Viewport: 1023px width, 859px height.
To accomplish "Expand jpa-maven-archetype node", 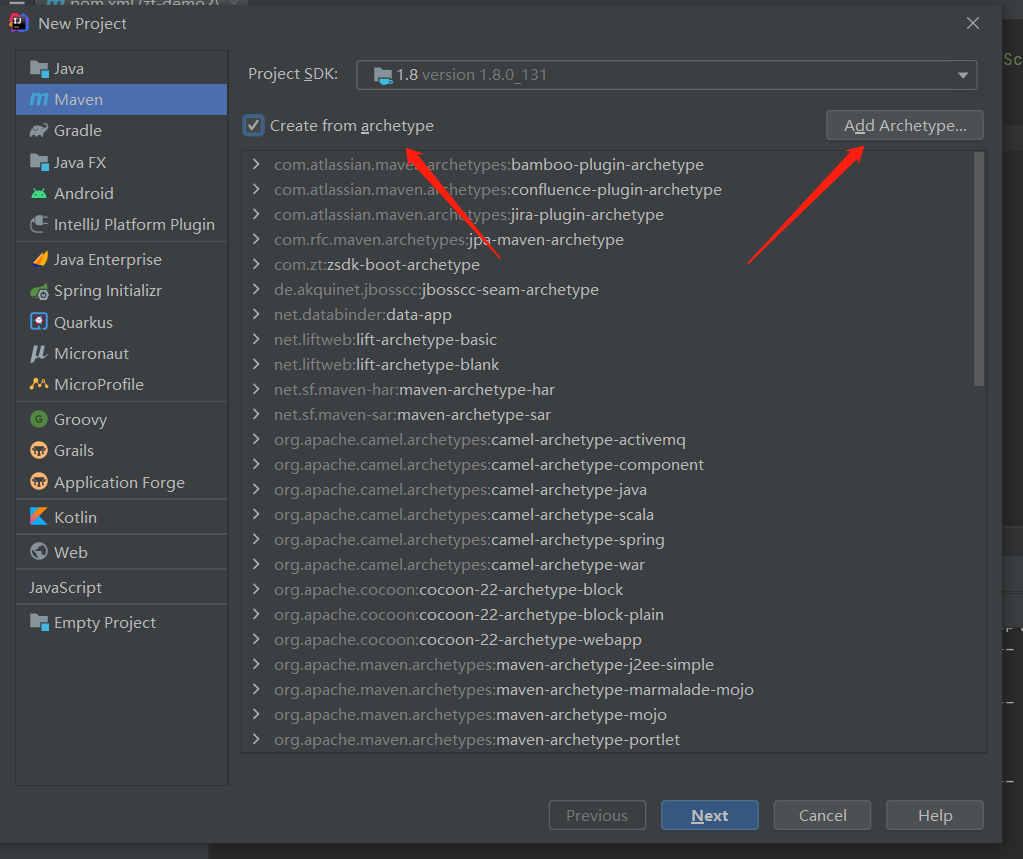I will tap(256, 239).
